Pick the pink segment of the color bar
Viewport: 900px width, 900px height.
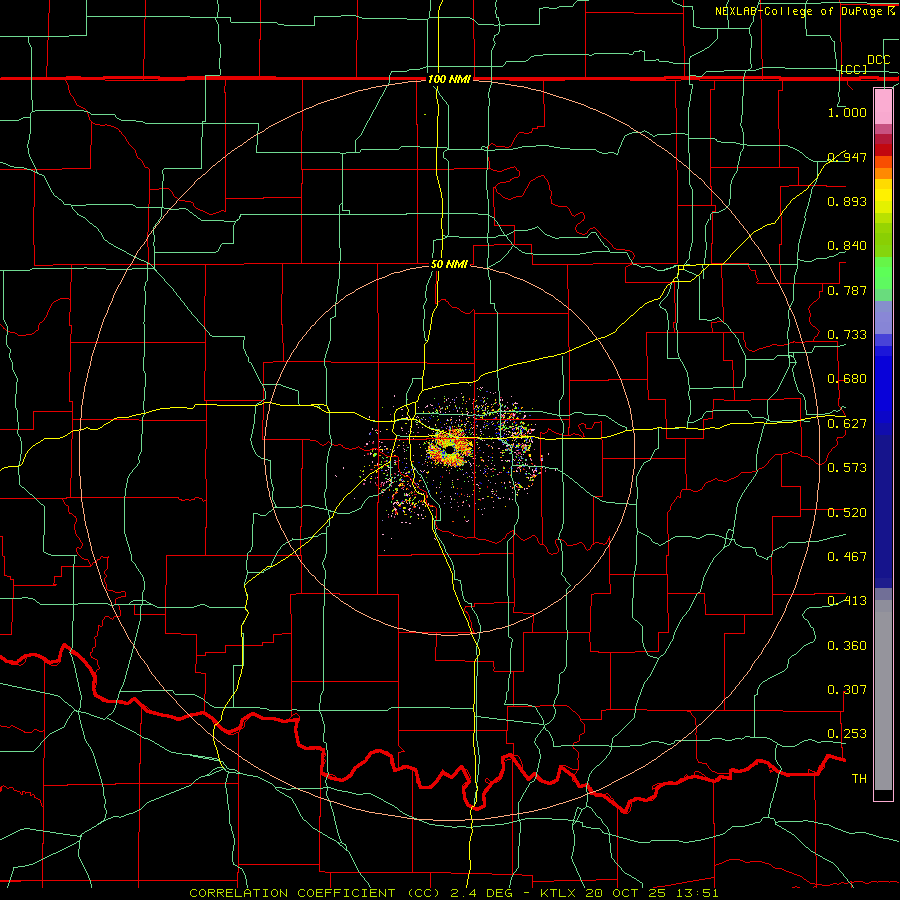click(x=883, y=106)
